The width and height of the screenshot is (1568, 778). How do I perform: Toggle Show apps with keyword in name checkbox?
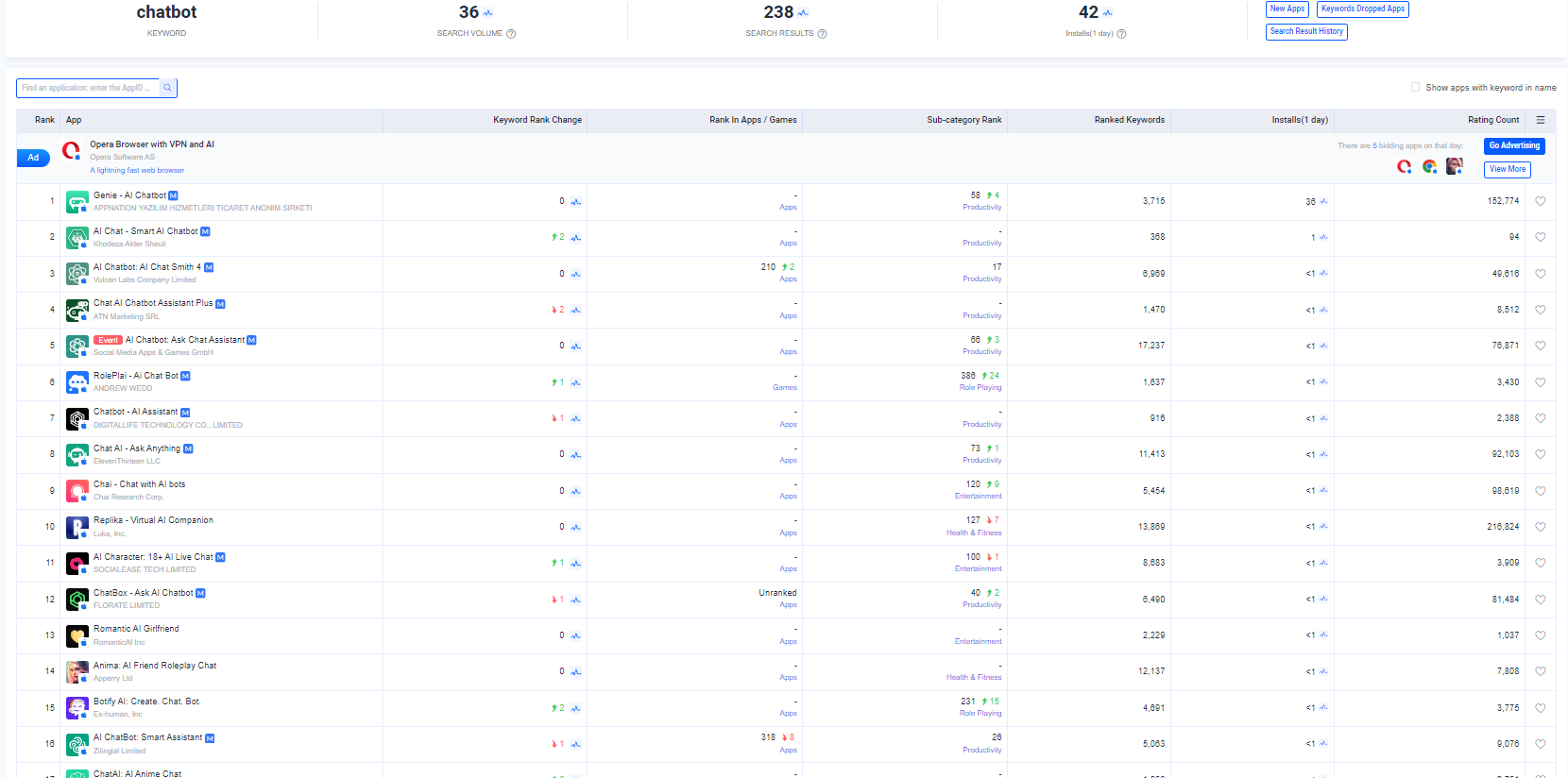(1415, 87)
